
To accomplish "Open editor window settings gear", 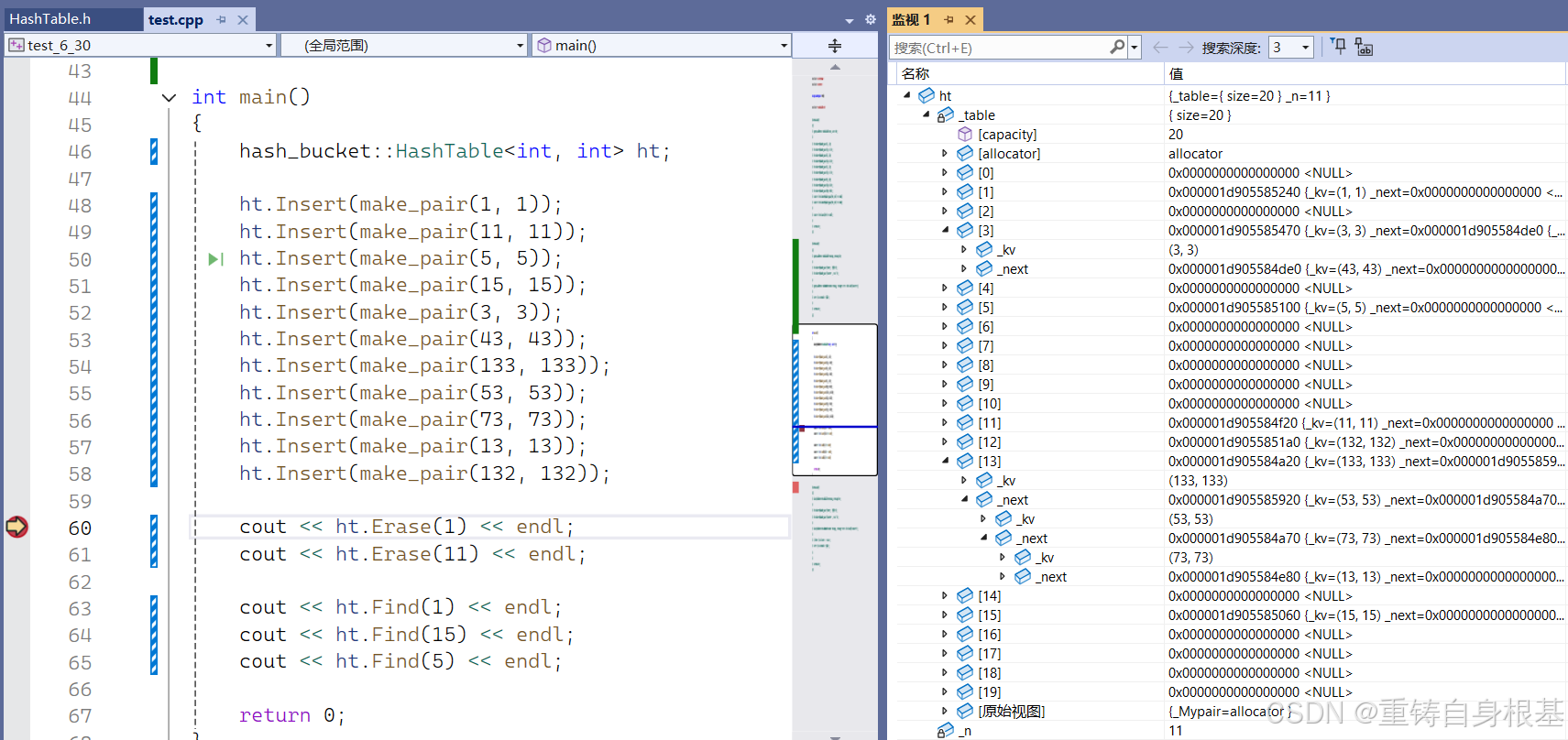I will click(870, 19).
